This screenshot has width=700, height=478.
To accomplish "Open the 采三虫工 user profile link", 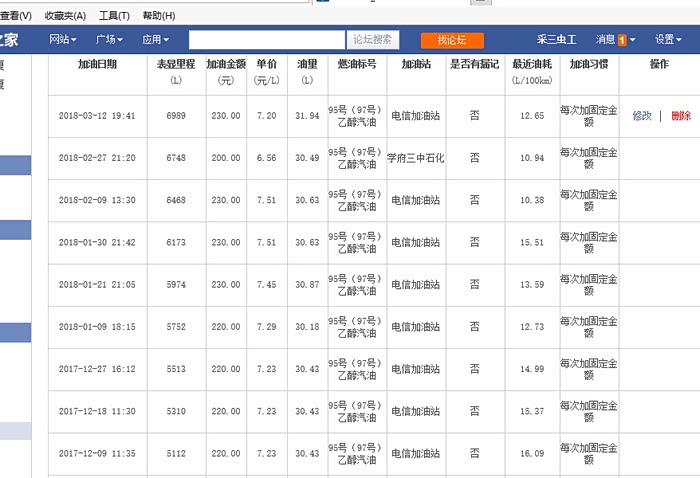I will 553,40.
